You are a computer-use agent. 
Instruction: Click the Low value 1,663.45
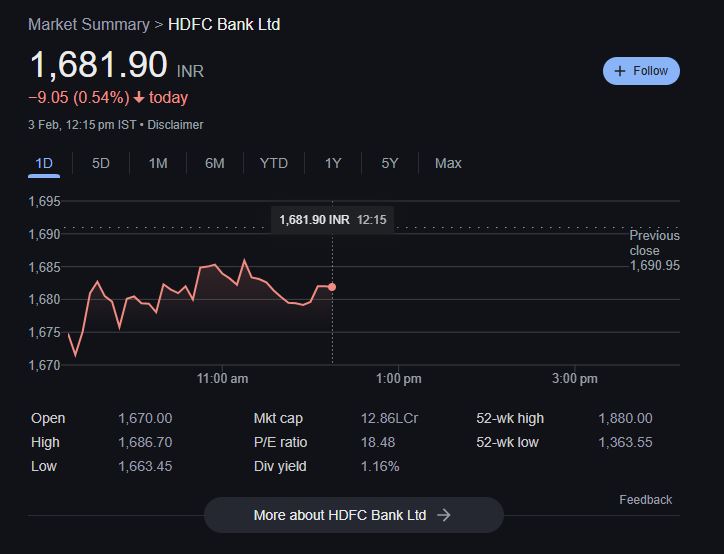(145, 466)
